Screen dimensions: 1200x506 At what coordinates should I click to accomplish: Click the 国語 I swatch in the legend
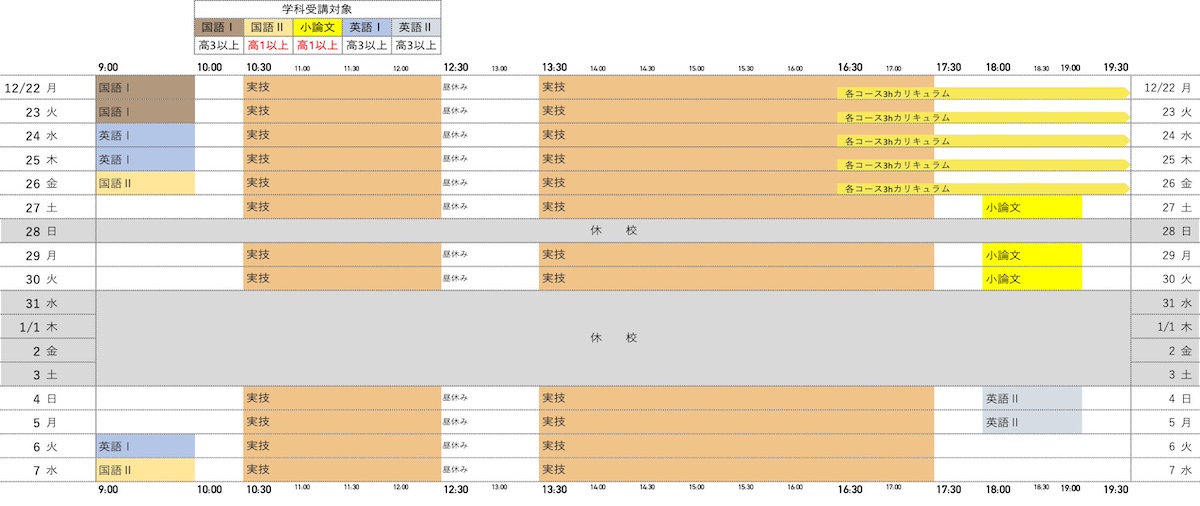[x=219, y=27]
